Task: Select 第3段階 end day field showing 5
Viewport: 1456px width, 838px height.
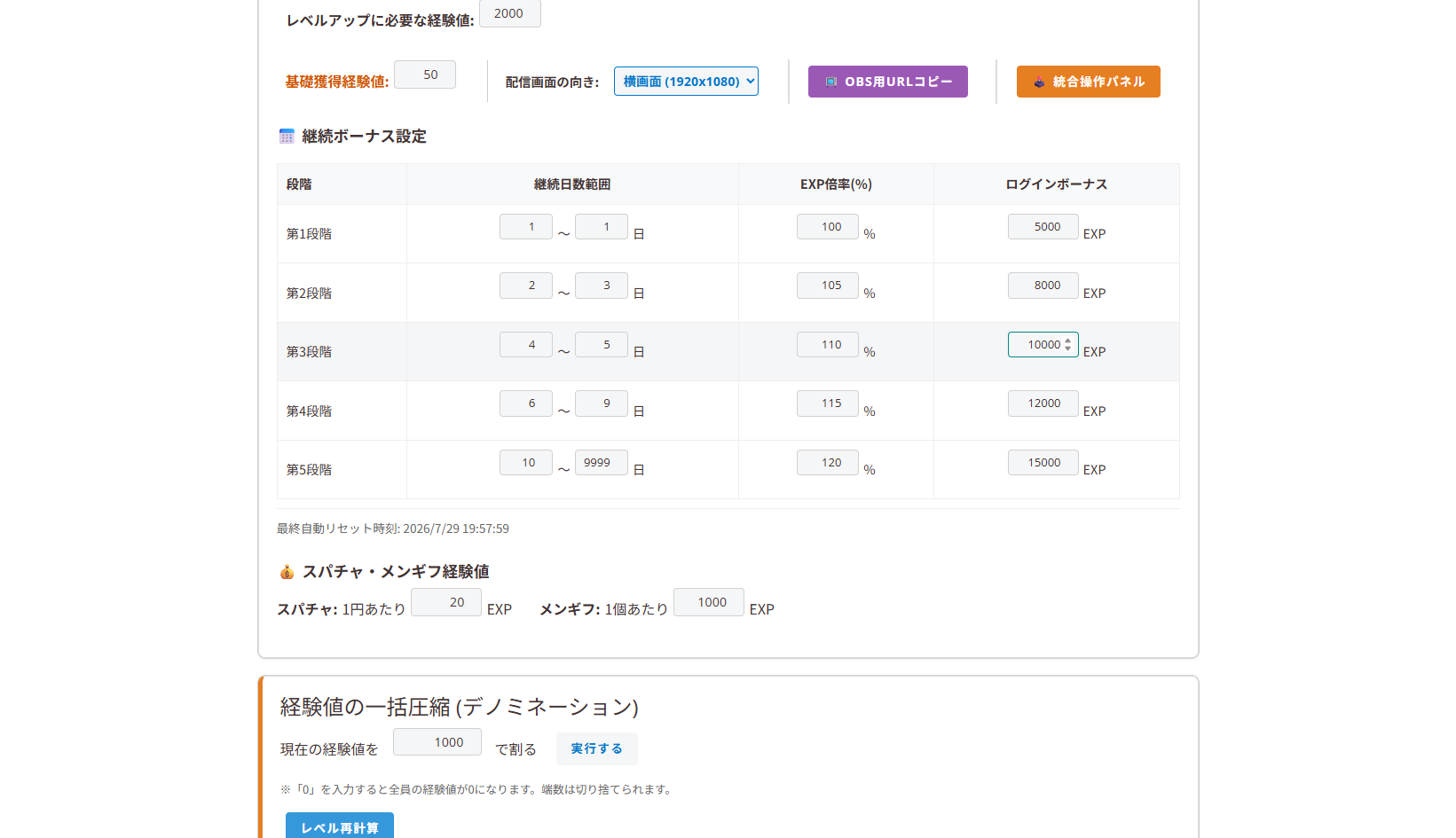Action: click(602, 344)
